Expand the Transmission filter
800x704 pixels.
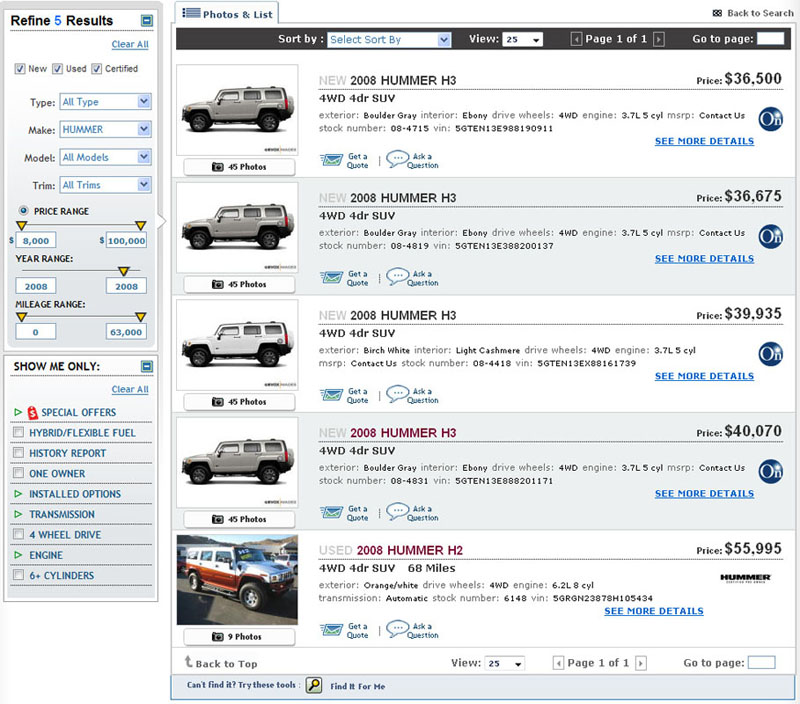tap(18, 514)
